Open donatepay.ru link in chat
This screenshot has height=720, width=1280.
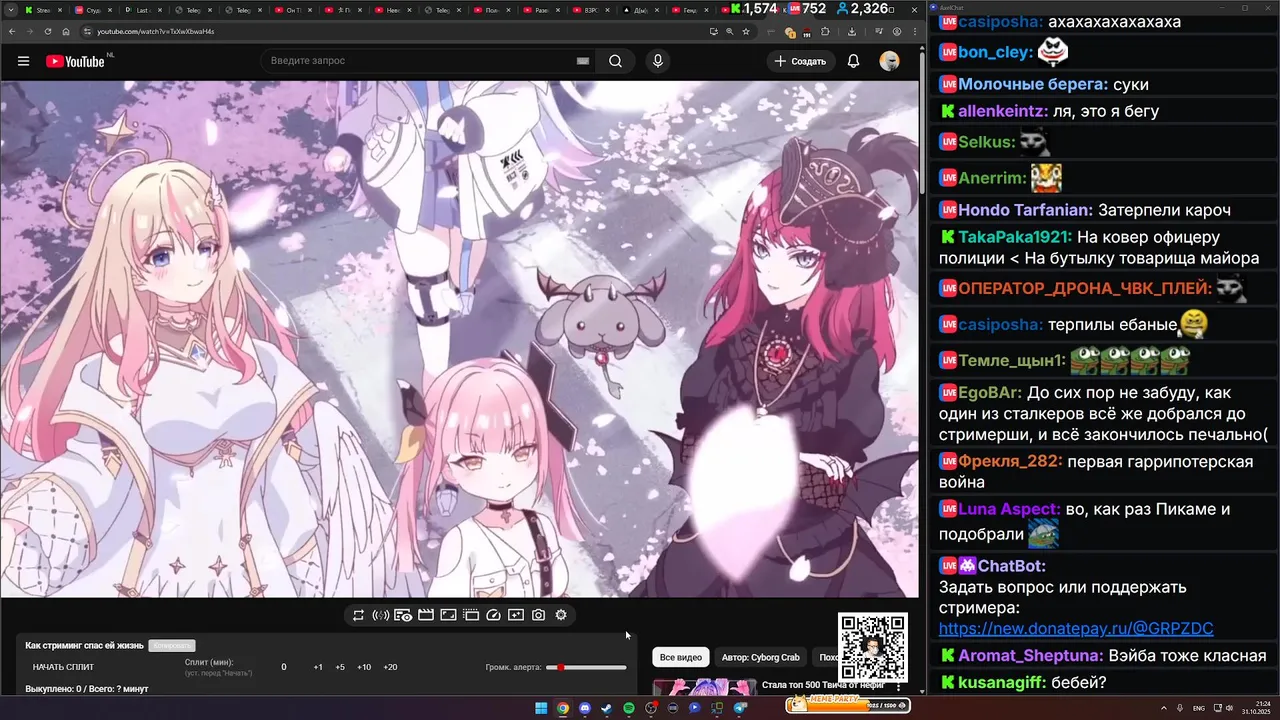click(1076, 629)
